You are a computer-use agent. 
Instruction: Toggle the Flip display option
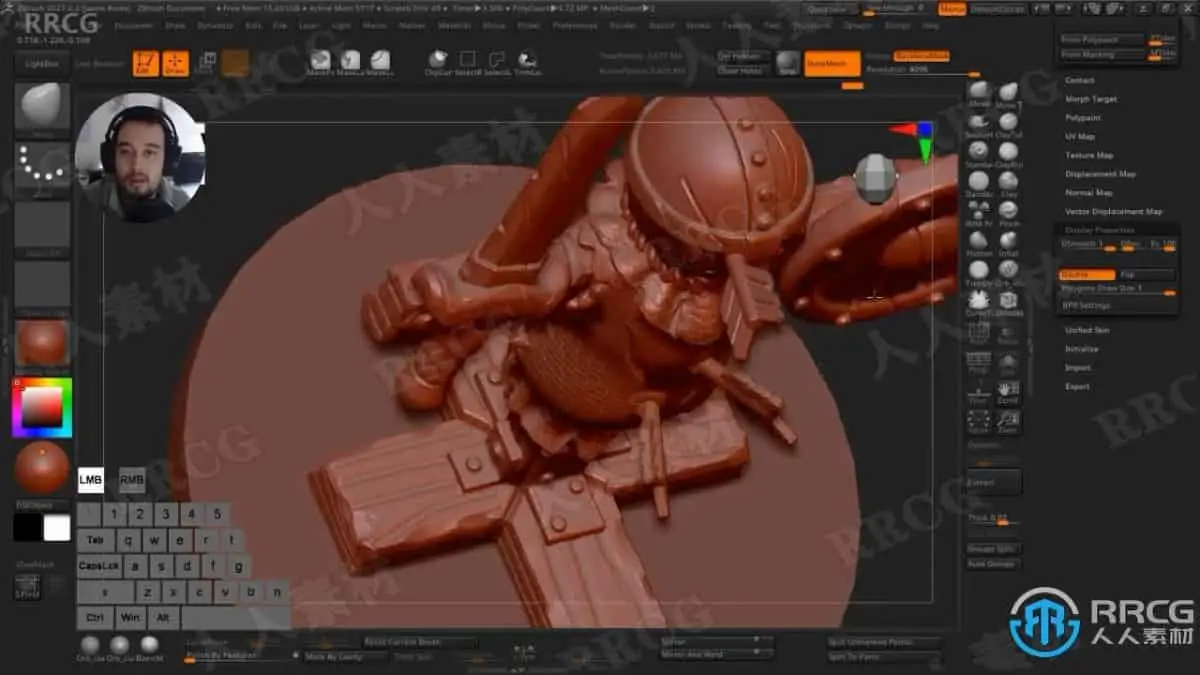click(x=1146, y=274)
